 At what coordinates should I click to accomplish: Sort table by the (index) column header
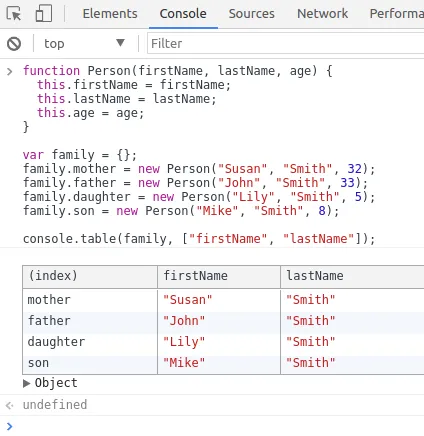tap(90, 277)
